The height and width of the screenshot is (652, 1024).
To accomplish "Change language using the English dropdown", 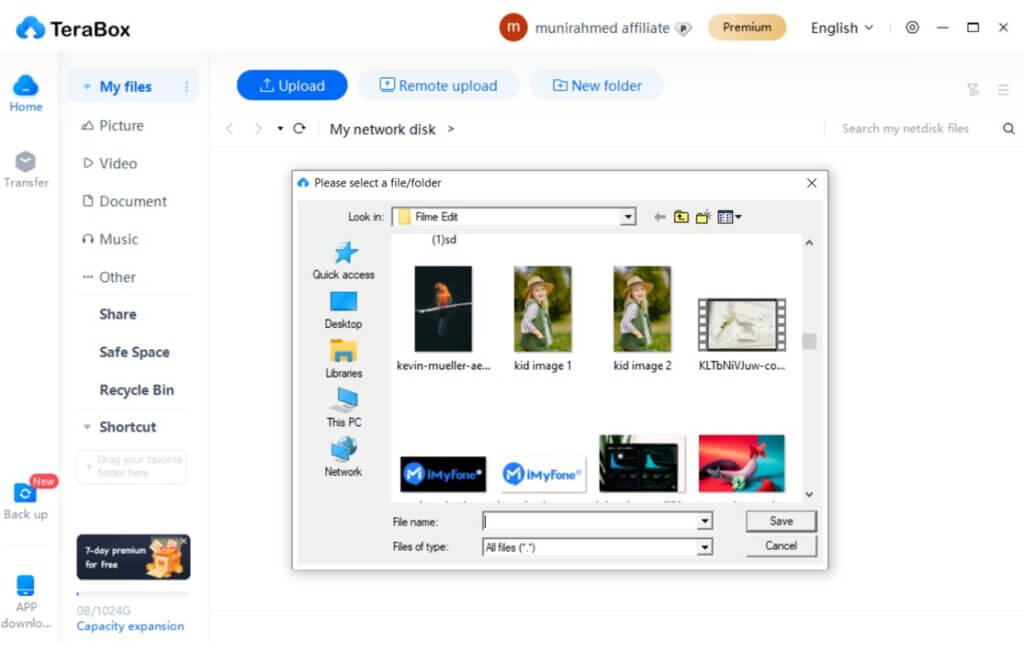I will click(x=841, y=28).
